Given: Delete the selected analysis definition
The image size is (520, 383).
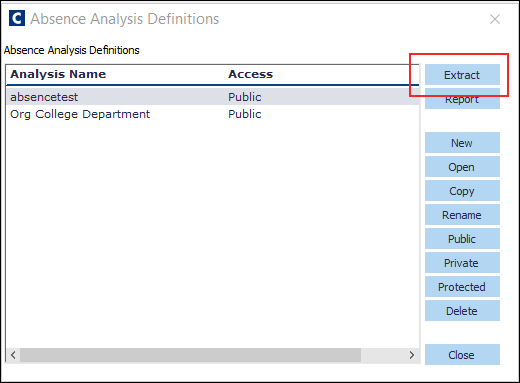Looking at the screenshot, I should click(x=462, y=311).
